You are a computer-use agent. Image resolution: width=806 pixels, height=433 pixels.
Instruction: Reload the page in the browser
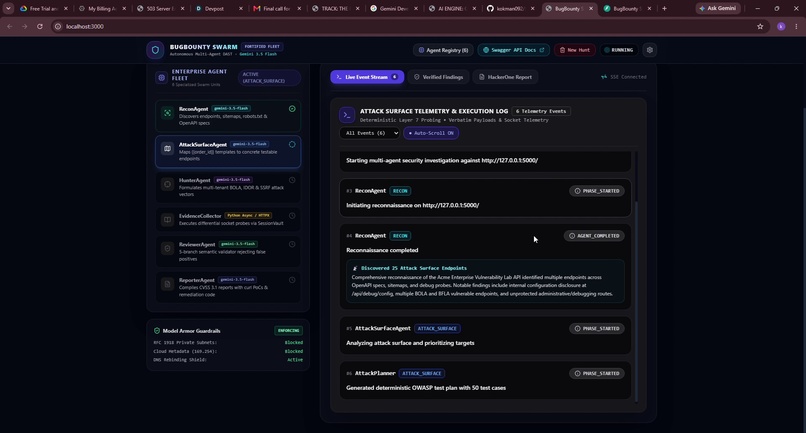click(x=40, y=26)
